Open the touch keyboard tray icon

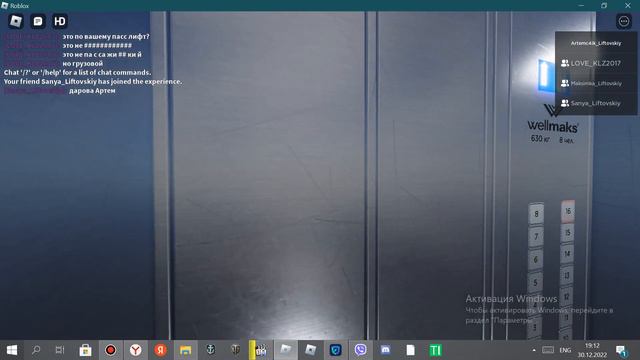click(548, 350)
